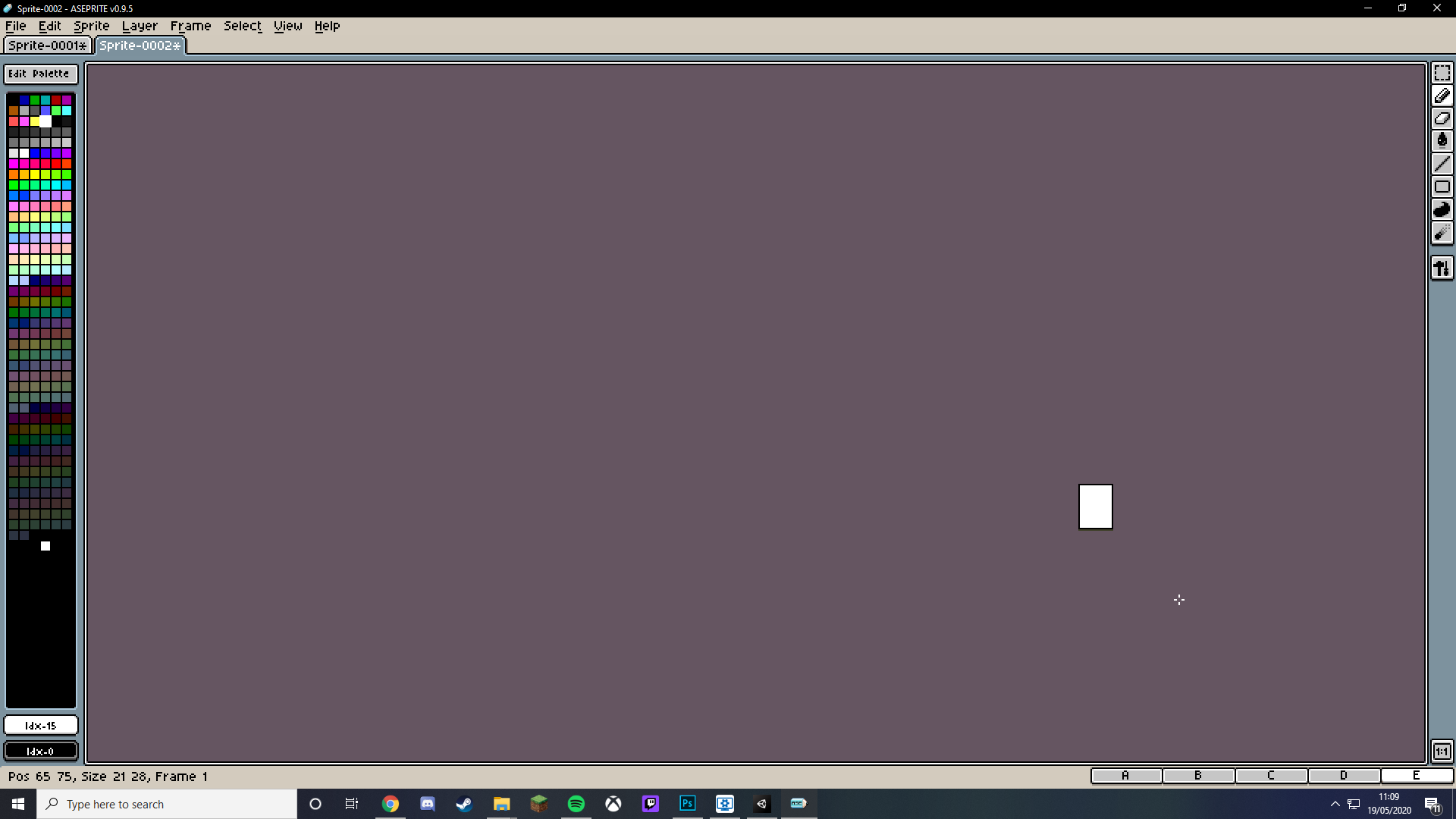1456x819 pixels.
Task: Open File Explorer from the taskbar
Action: [x=501, y=804]
